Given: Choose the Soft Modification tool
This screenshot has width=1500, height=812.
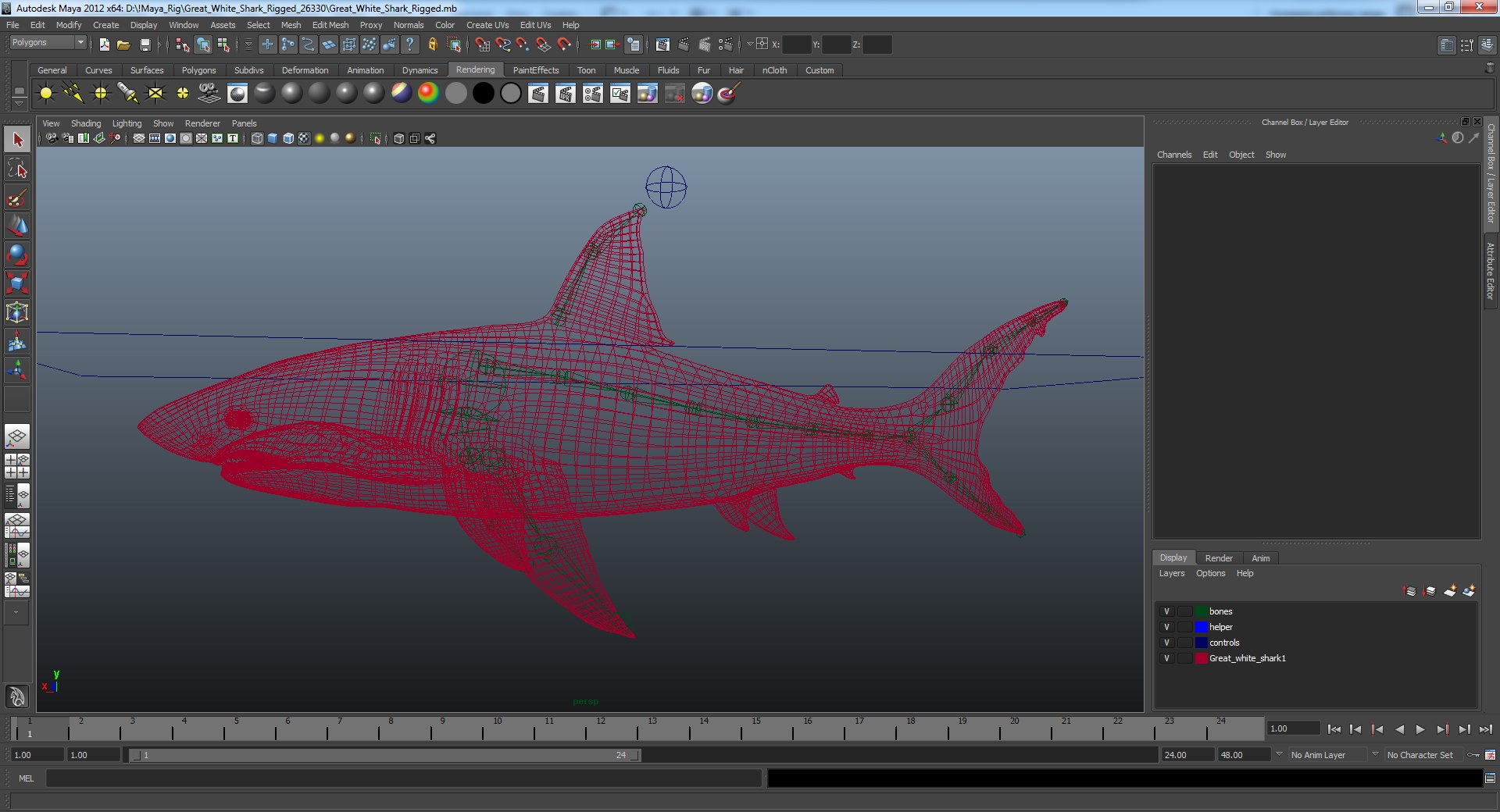Looking at the screenshot, I should pyautogui.click(x=17, y=341).
